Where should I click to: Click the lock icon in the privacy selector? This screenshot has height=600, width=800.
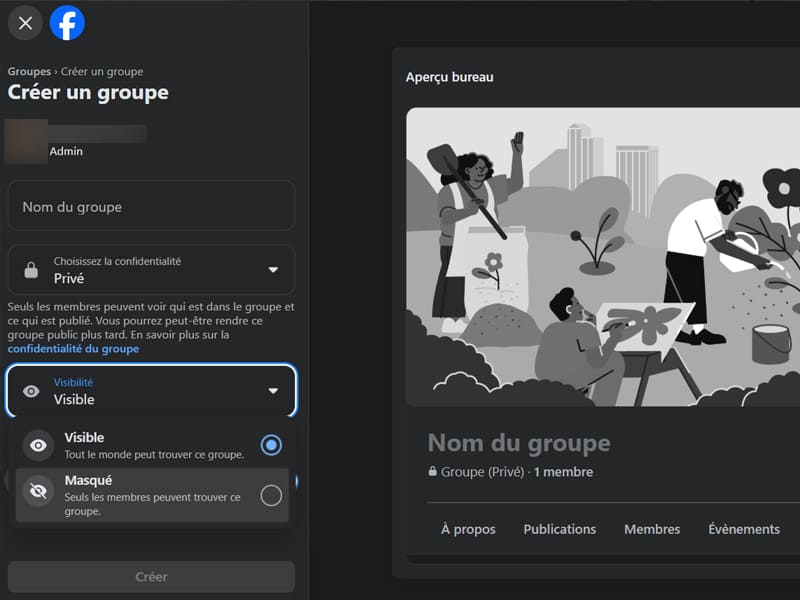pyautogui.click(x=31, y=270)
